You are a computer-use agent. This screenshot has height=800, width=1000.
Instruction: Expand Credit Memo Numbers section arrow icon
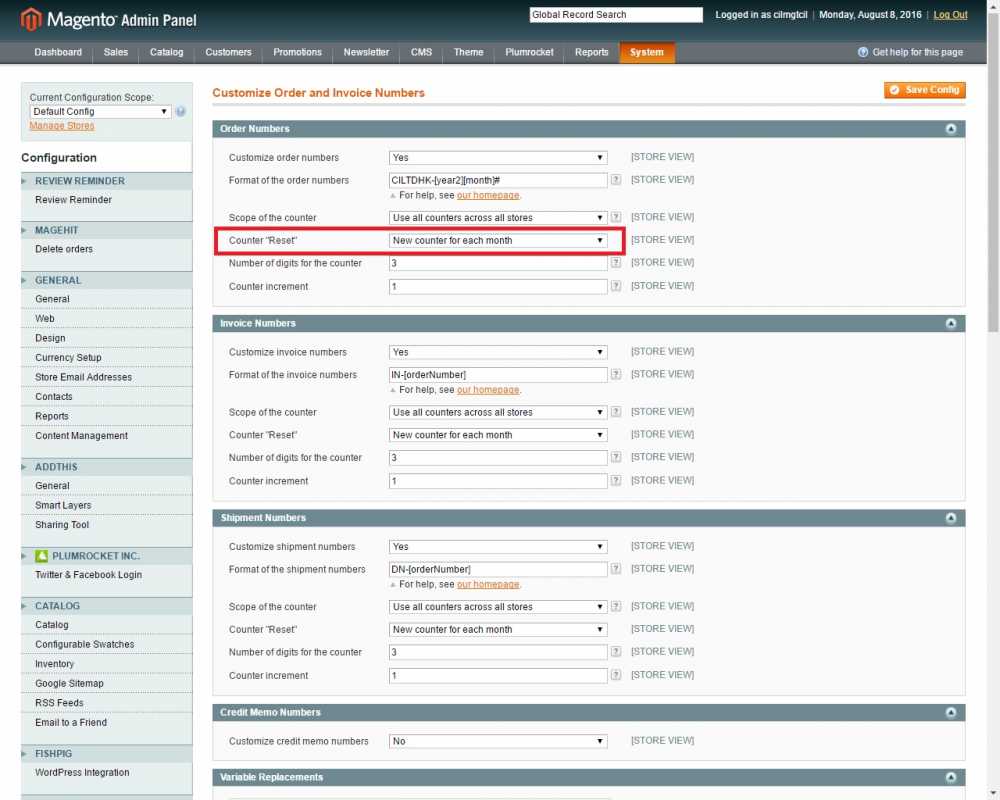click(950, 713)
